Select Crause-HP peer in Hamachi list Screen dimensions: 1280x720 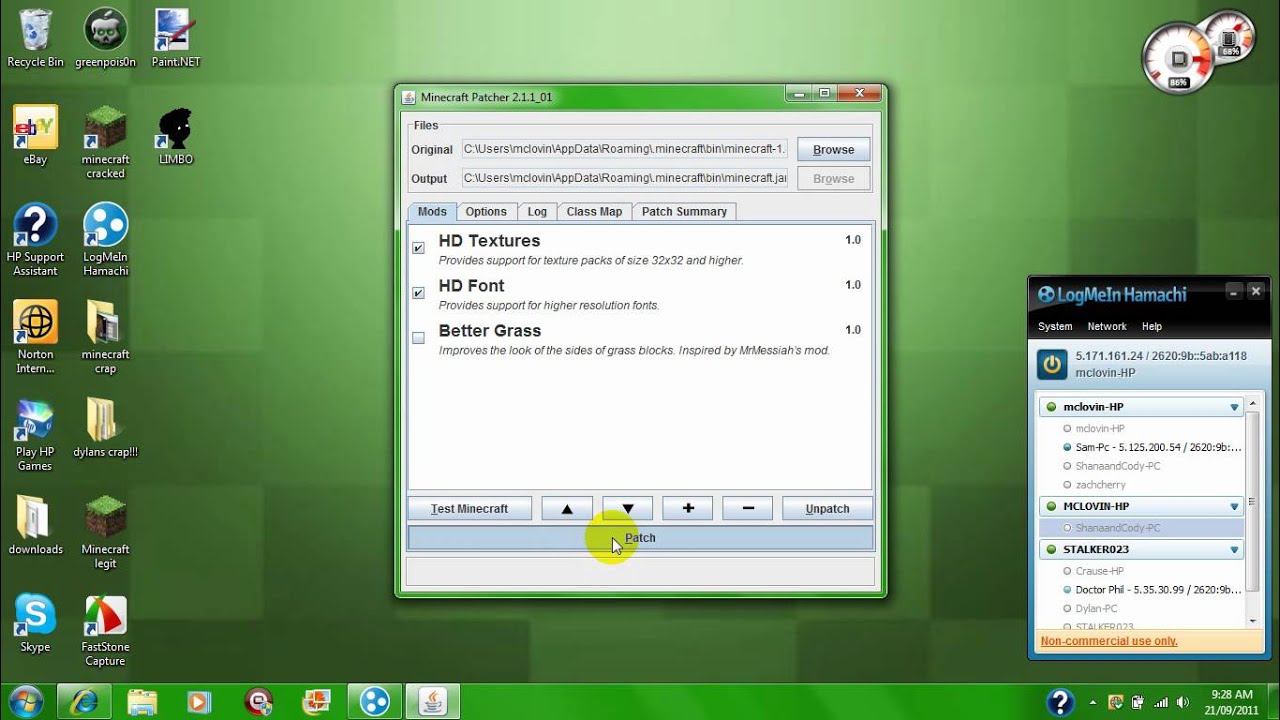1099,571
